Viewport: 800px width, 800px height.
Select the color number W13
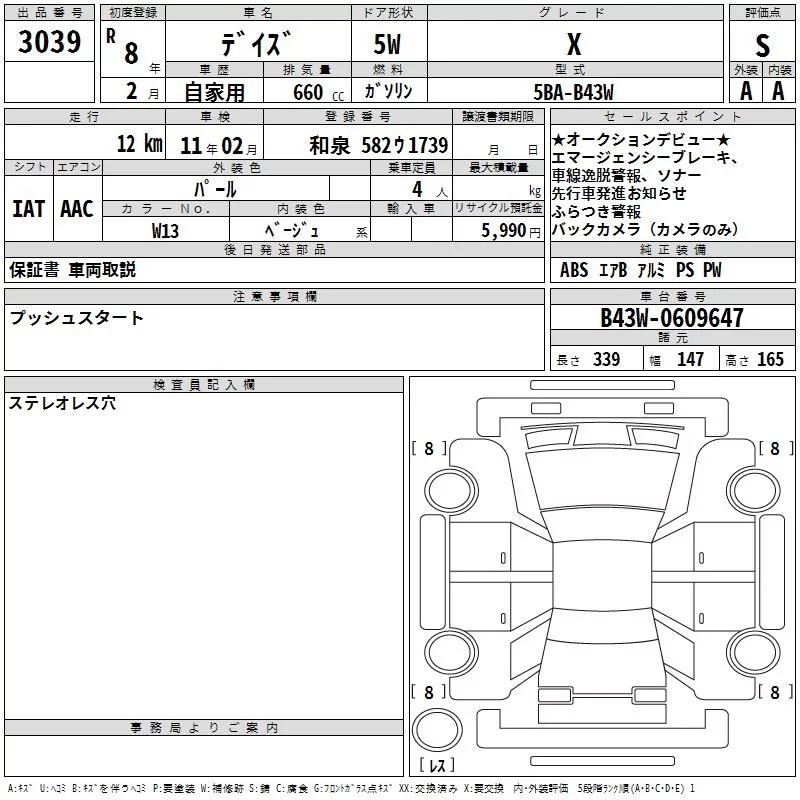(165, 231)
